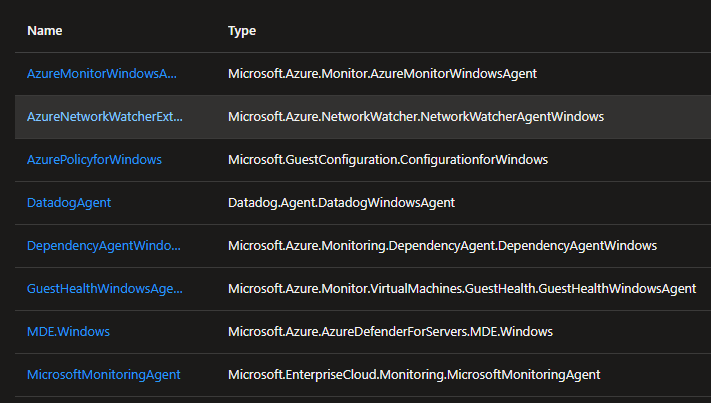
Task: Open the AzurePolicyforWindows extension
Action: tap(94, 160)
